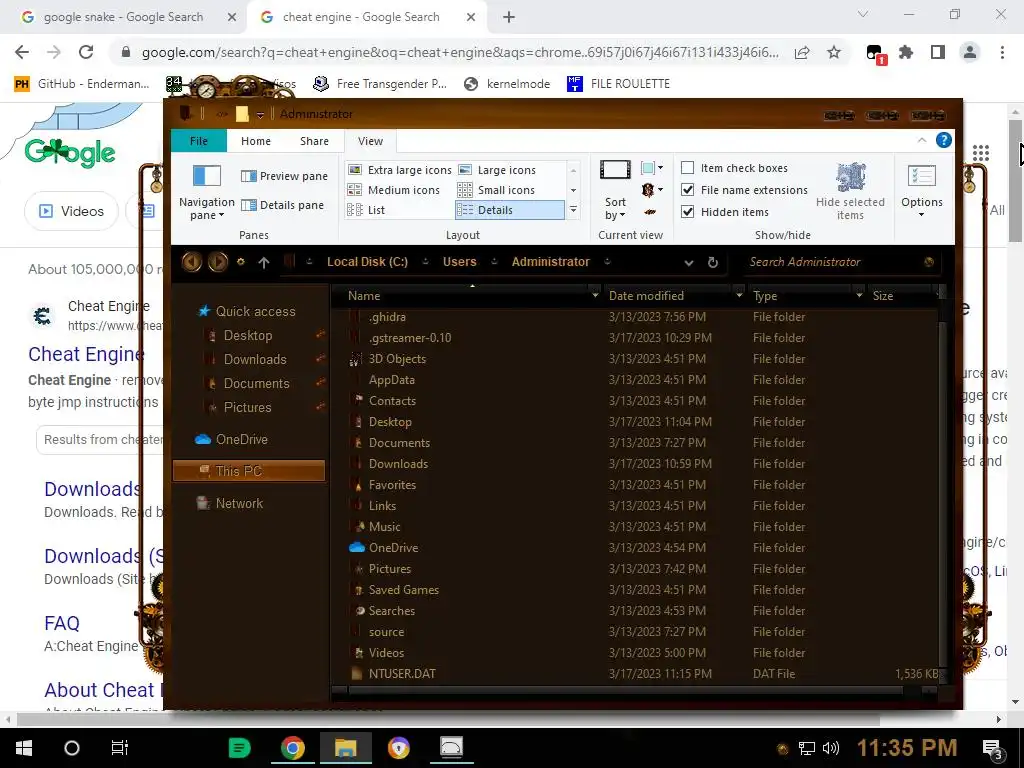Viewport: 1024px width, 768px height.
Task: Switch to the google snake tab
Action: coord(123,17)
